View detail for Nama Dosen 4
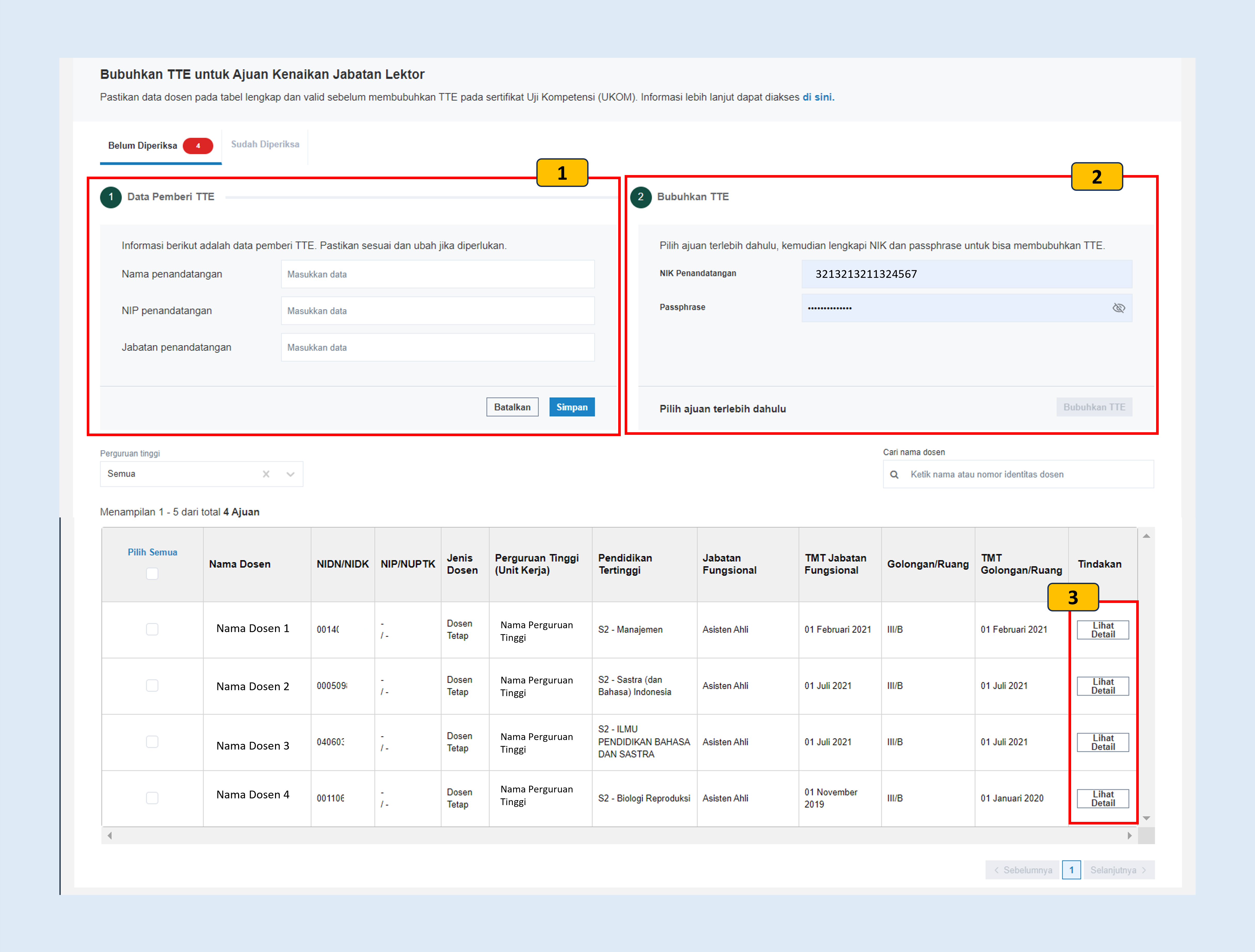This screenshot has width=1255, height=952. tap(1103, 798)
